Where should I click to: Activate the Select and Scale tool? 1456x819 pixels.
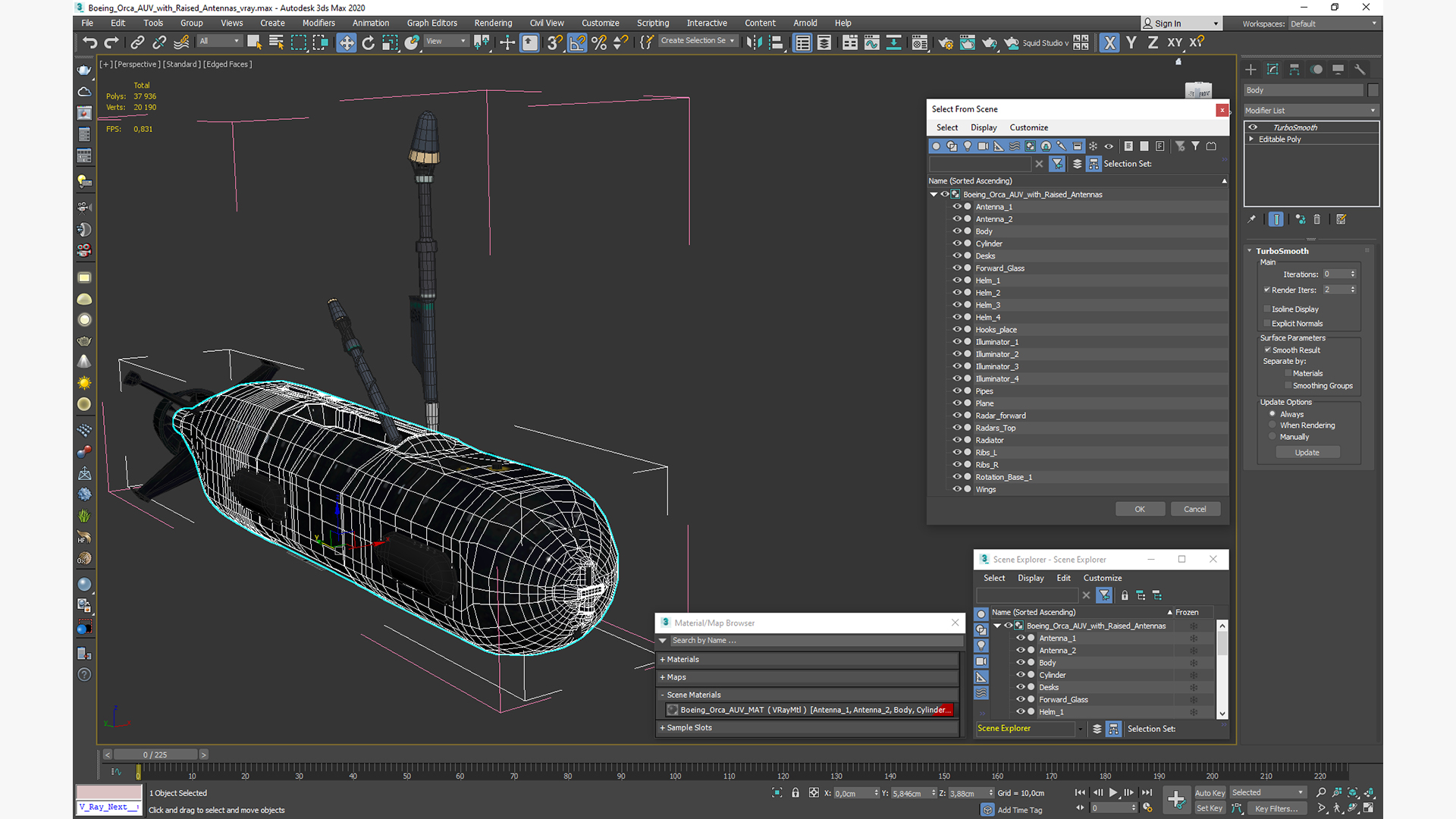pyautogui.click(x=390, y=42)
